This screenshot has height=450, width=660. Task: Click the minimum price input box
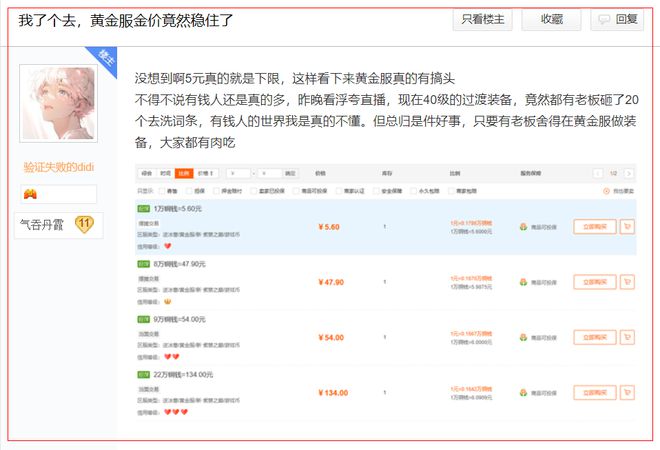coord(239,173)
